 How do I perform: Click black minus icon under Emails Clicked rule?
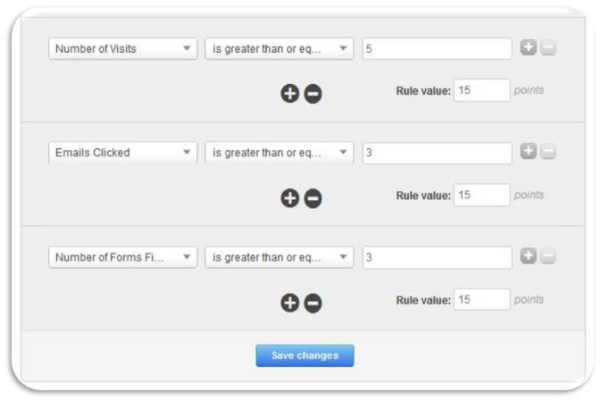coord(313,198)
